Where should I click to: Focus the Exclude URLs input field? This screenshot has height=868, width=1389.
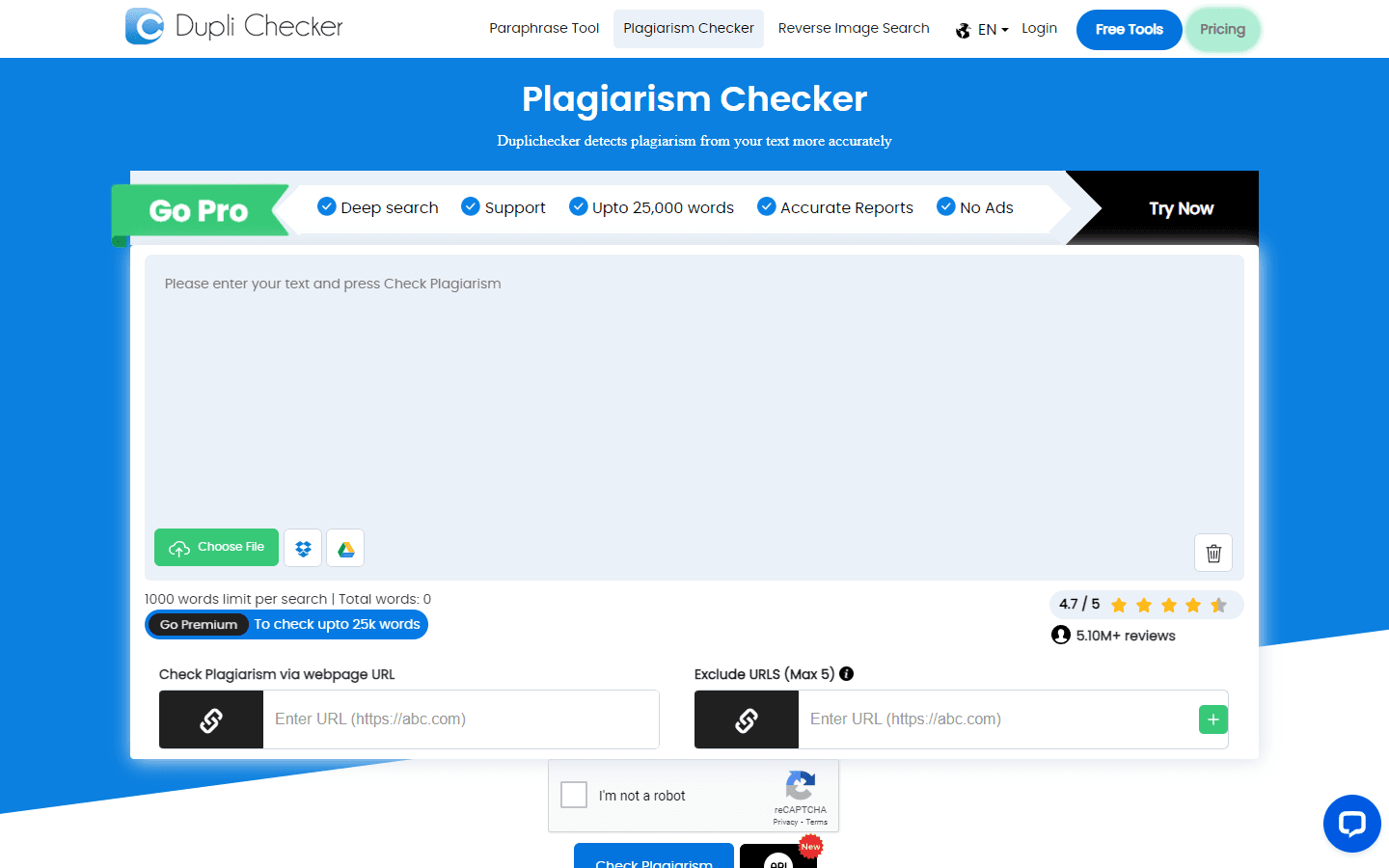pyautogui.click(x=997, y=719)
